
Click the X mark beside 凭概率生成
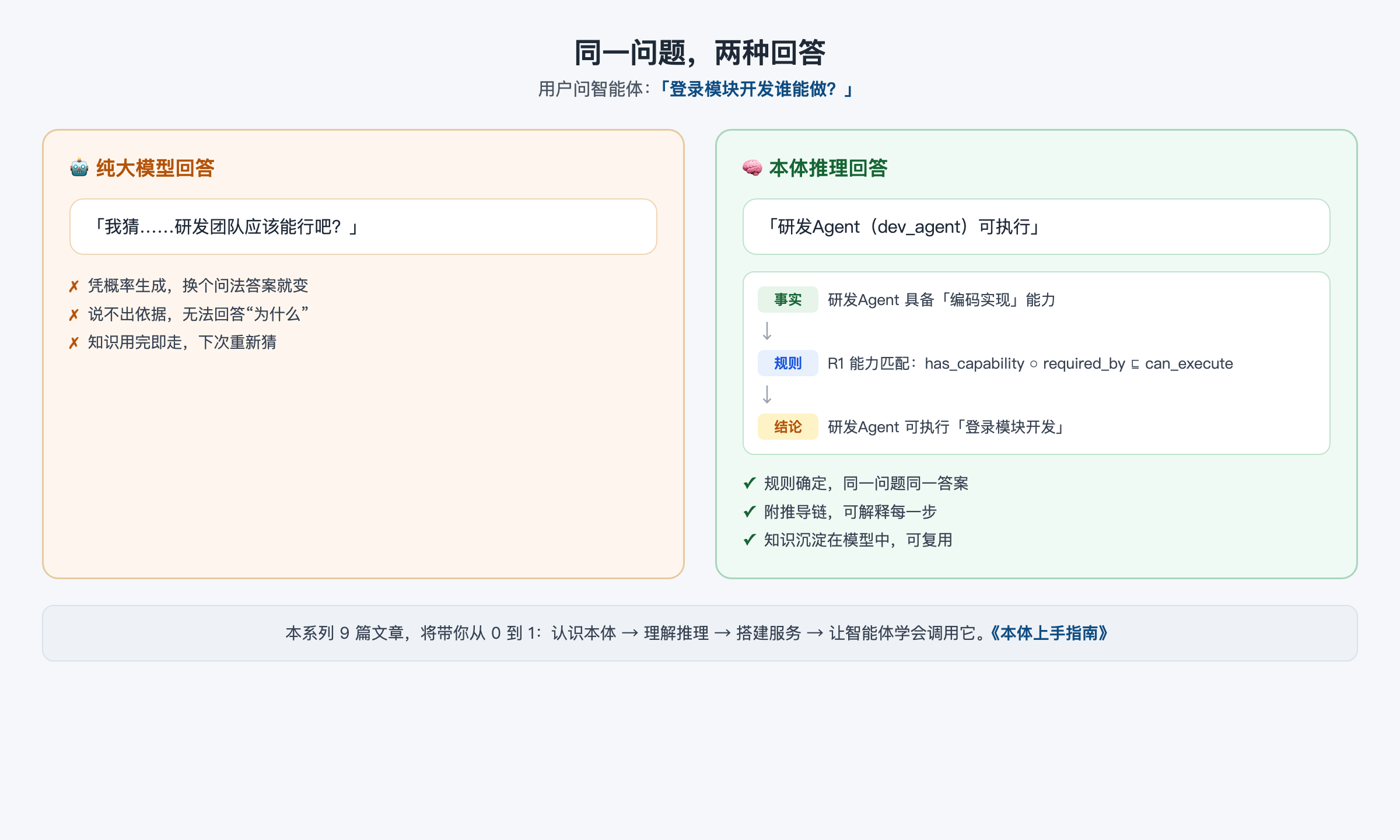coord(73,286)
